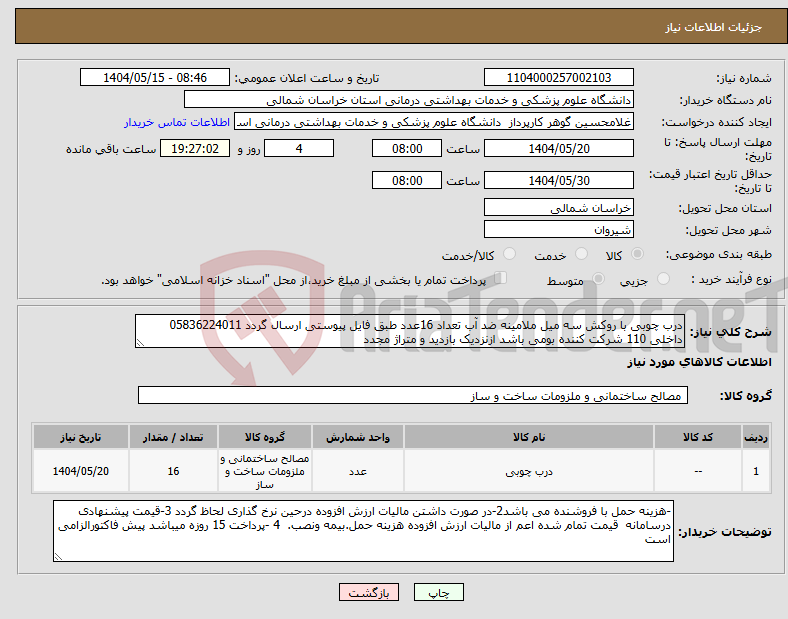This screenshot has width=788, height=619.
Task: Click the ردیف column header
Action: [x=756, y=437]
